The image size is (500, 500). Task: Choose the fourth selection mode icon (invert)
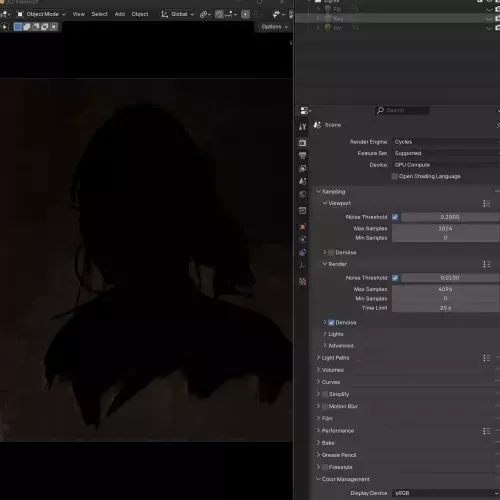coord(44,27)
